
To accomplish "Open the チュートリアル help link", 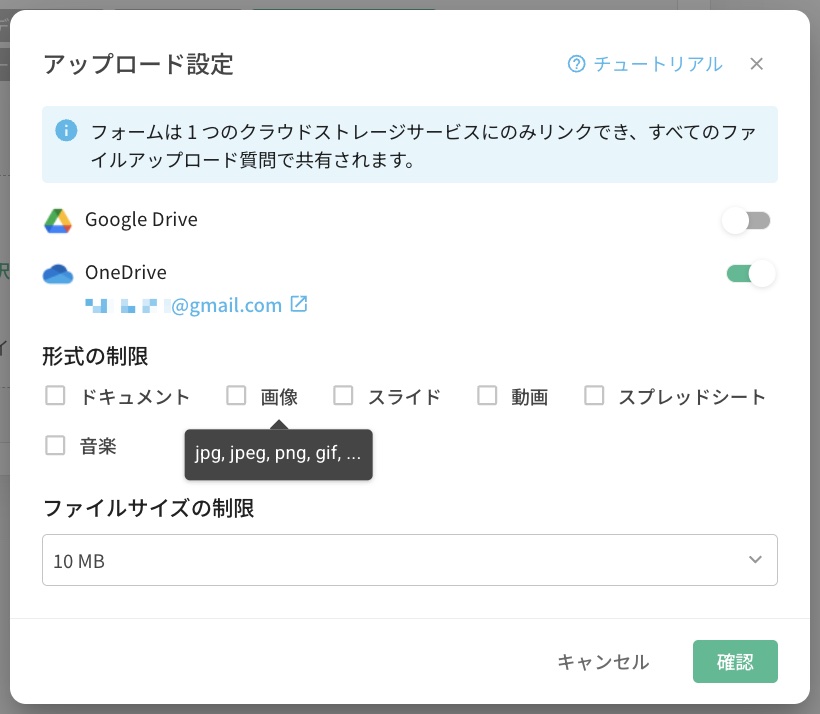I will point(645,64).
